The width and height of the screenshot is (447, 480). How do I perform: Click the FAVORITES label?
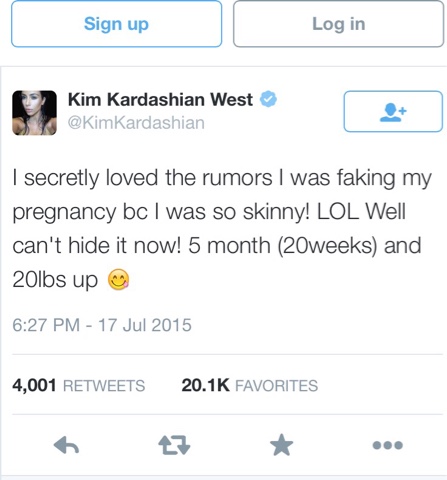pos(277,386)
